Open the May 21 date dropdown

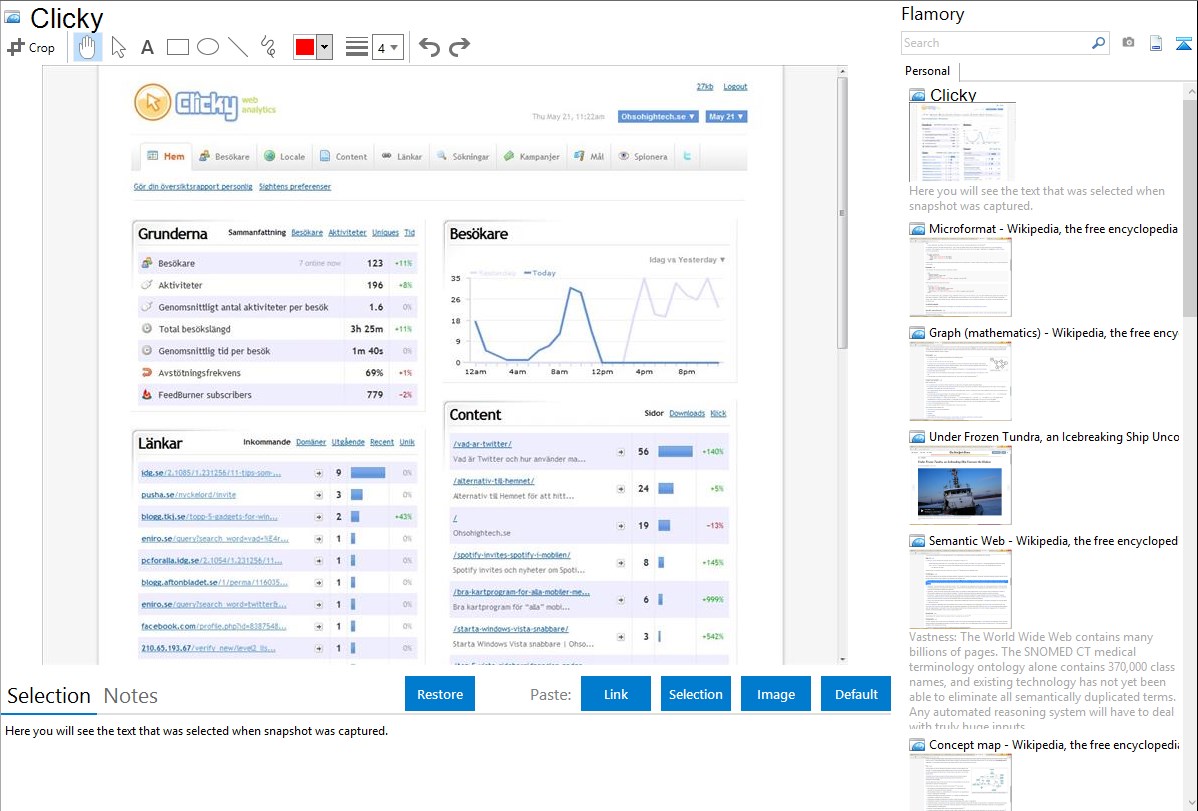click(726, 117)
